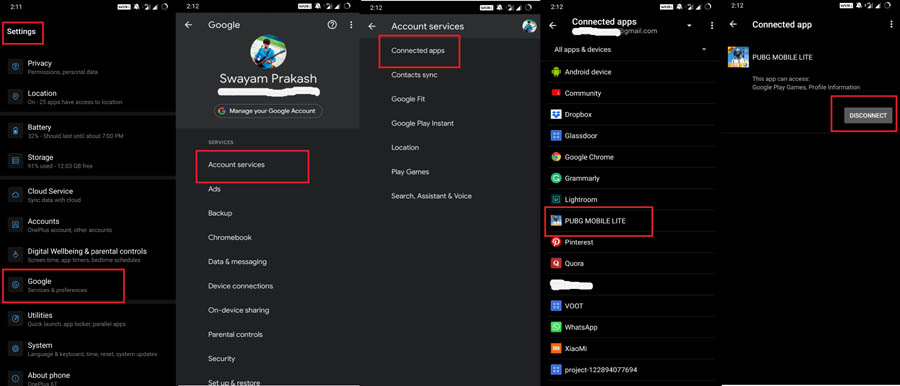The width and height of the screenshot is (900, 386).
Task: Open the Google screen overflow menu
Action: [351, 25]
